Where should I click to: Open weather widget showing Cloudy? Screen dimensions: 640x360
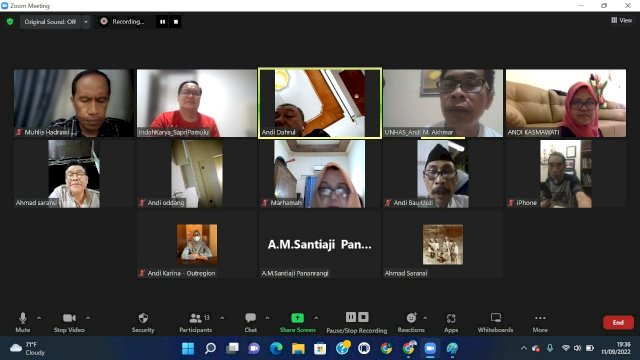click(x=27, y=348)
